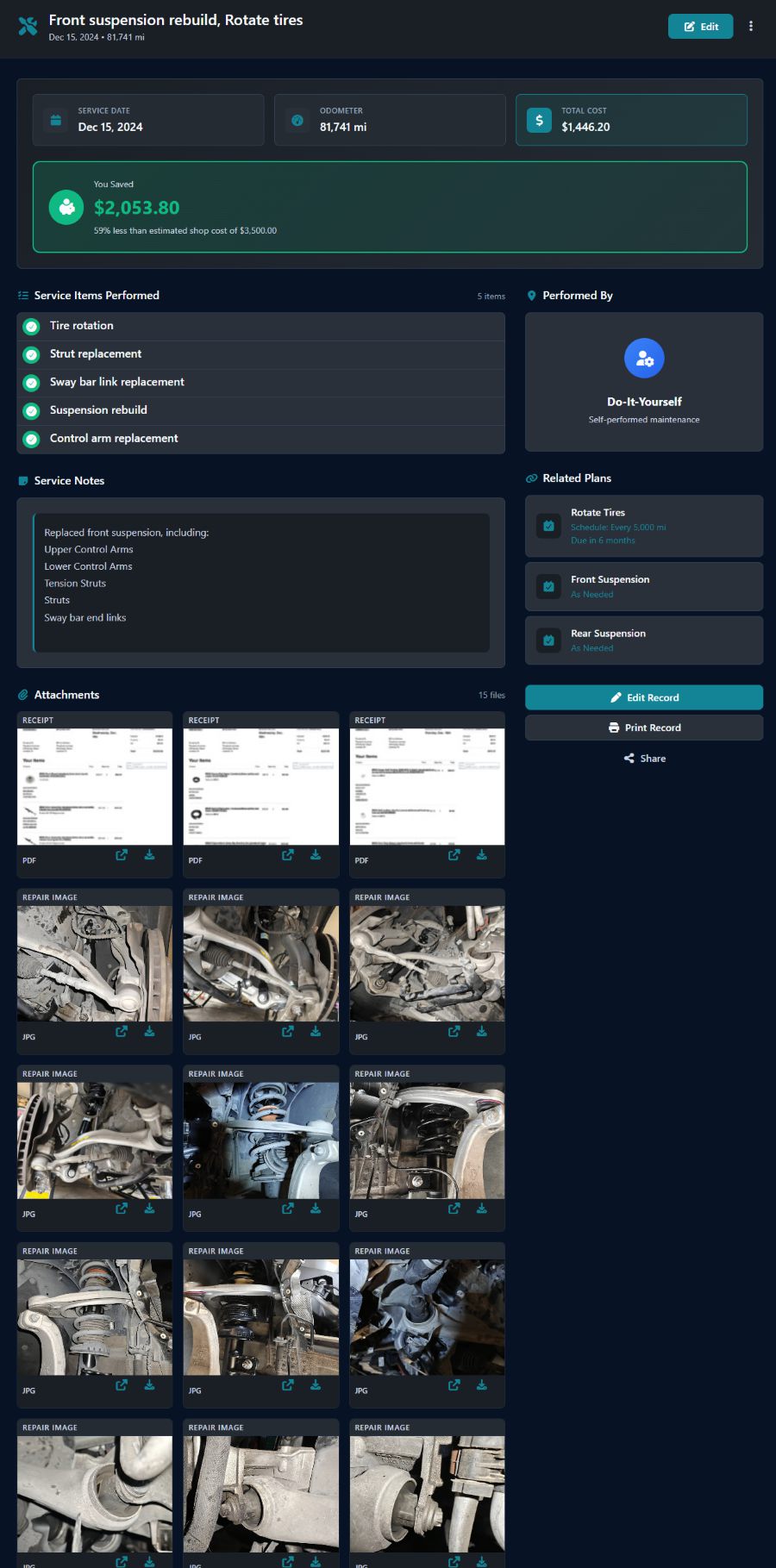Download the first receipt PDF

click(149, 855)
